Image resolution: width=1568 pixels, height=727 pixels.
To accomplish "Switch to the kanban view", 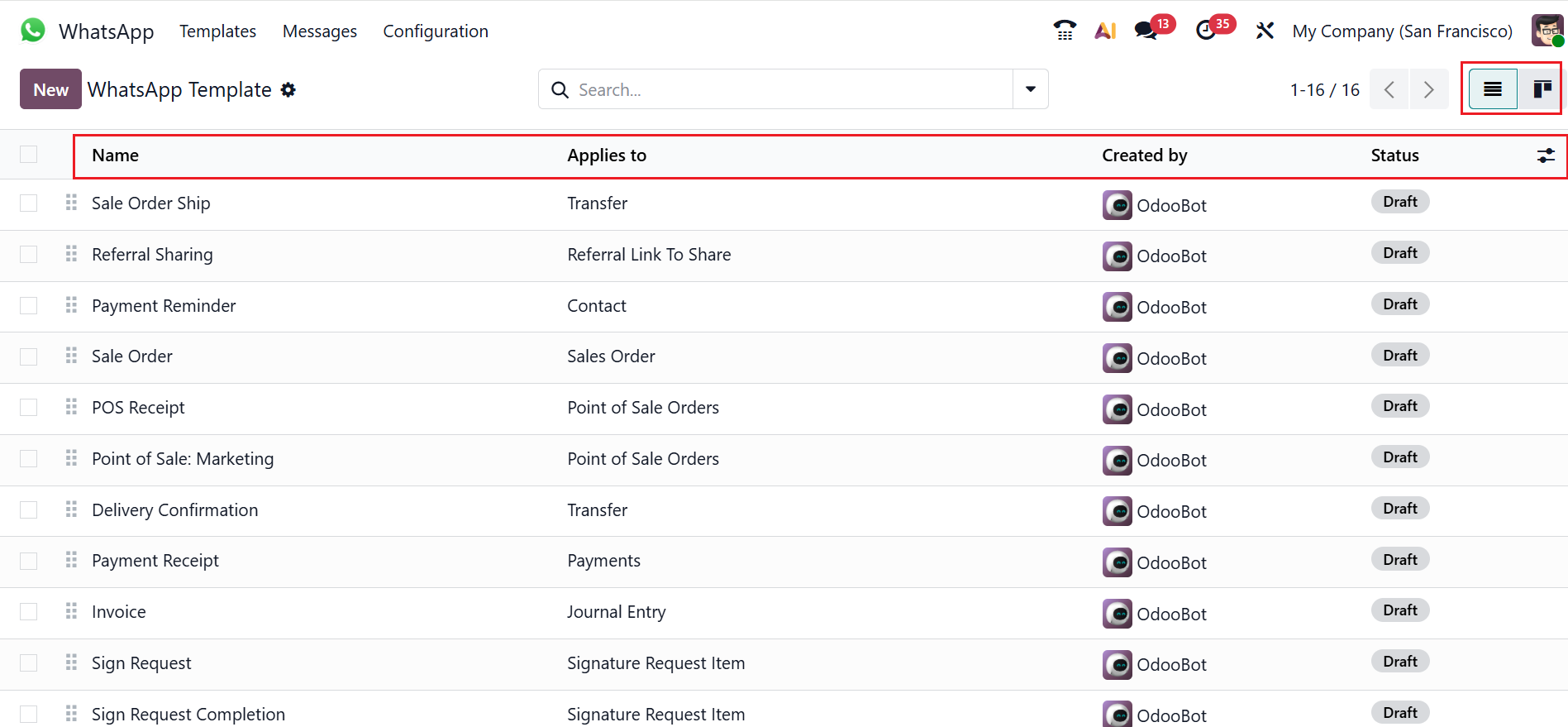I will point(1542,89).
